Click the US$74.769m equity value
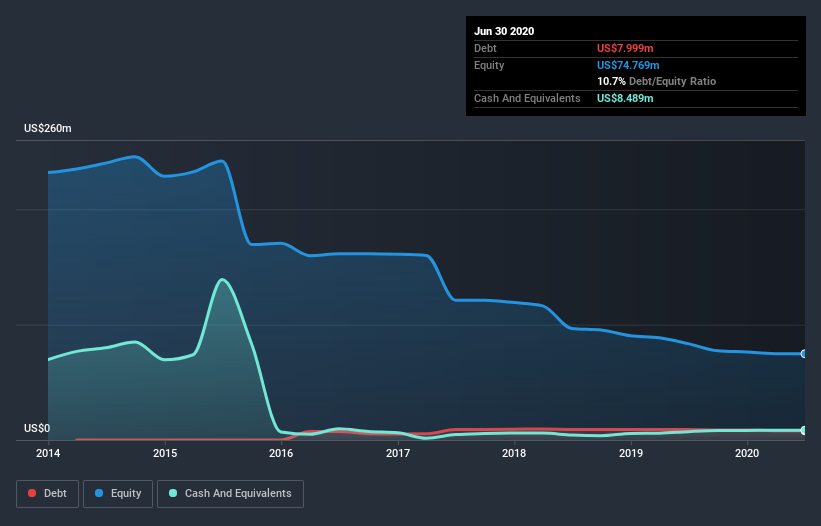821x526 pixels. [628, 65]
